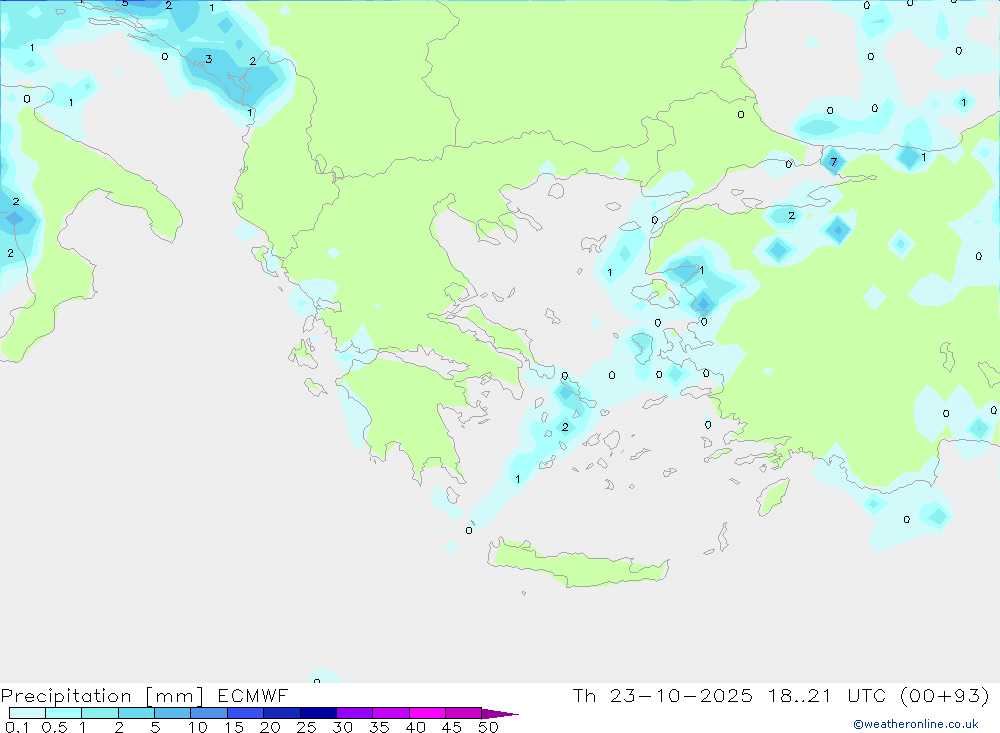The height and width of the screenshot is (733, 1000).
Task: Select the 35–40 mm purple legend swatch
Action: coord(391,713)
